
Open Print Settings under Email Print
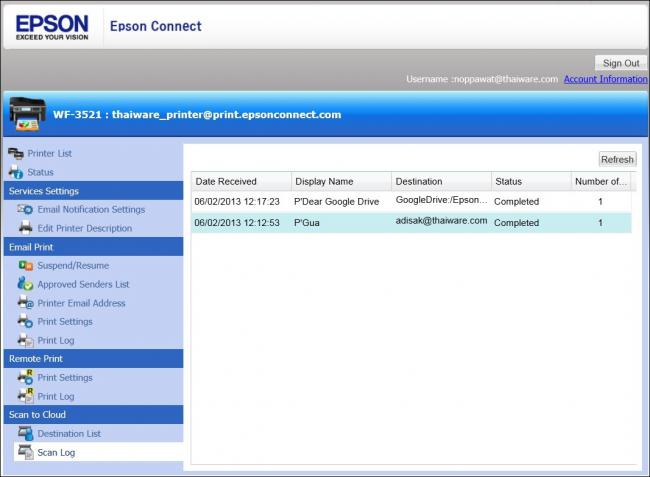65,322
